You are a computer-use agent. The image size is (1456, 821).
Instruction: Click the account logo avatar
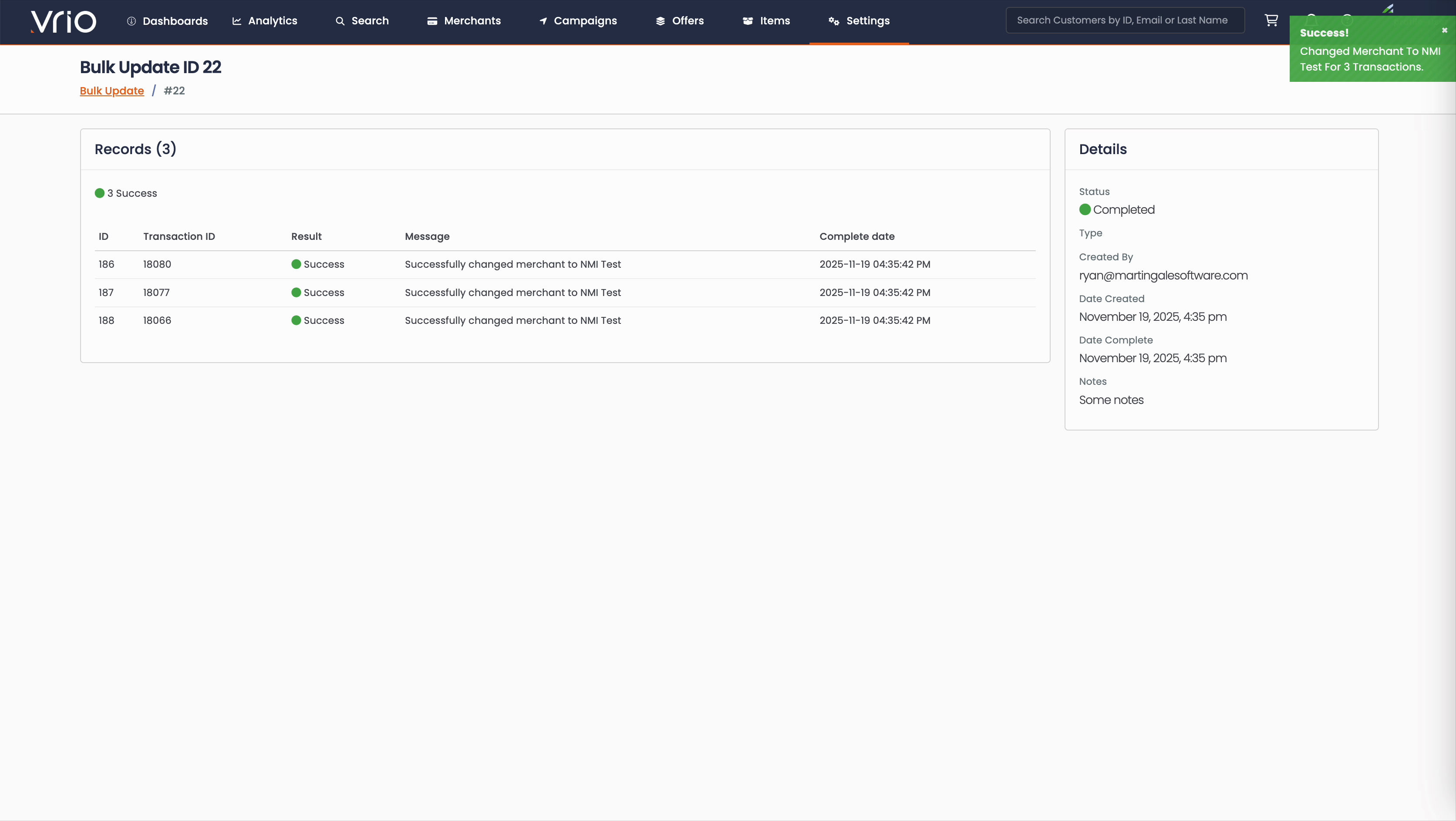pos(1388,8)
